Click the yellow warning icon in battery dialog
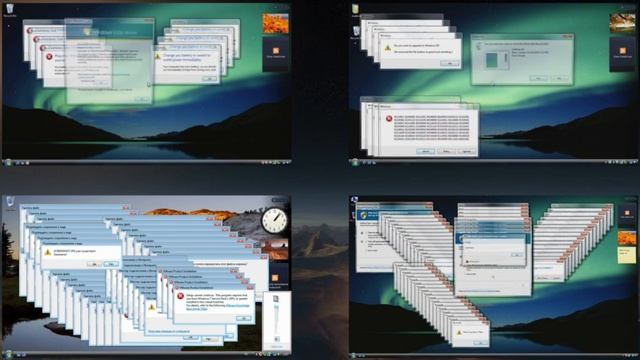Screen dimensions: 640x360 pyautogui.click(x=158, y=56)
